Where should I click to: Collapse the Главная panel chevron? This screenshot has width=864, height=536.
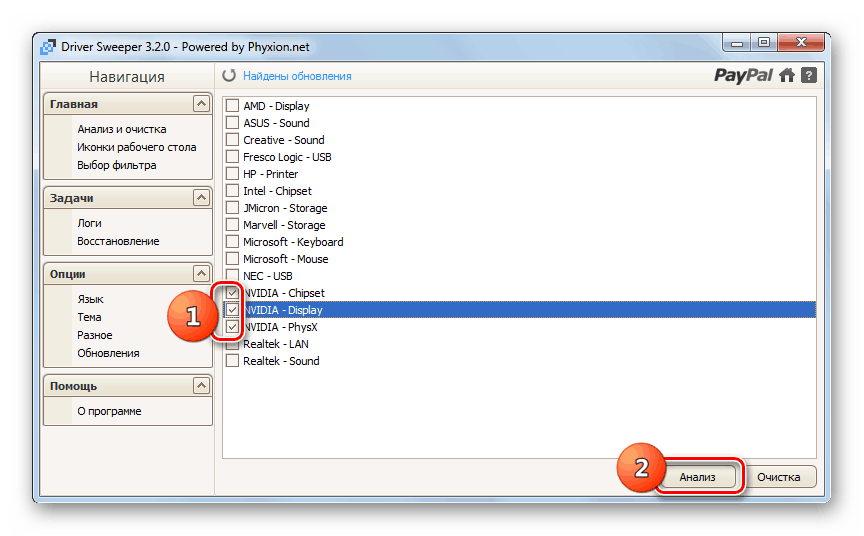[x=201, y=104]
